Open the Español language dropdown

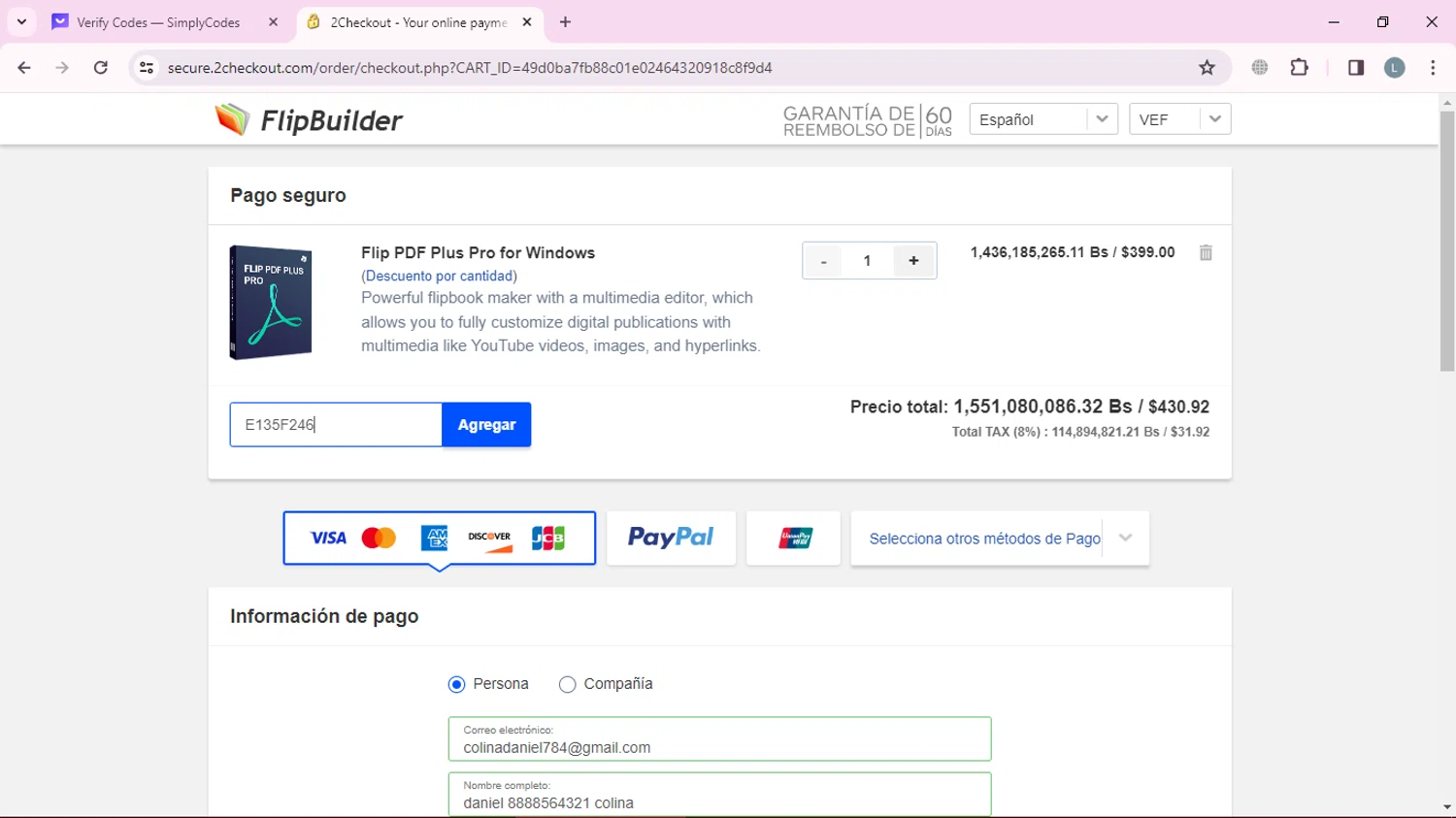(1043, 119)
